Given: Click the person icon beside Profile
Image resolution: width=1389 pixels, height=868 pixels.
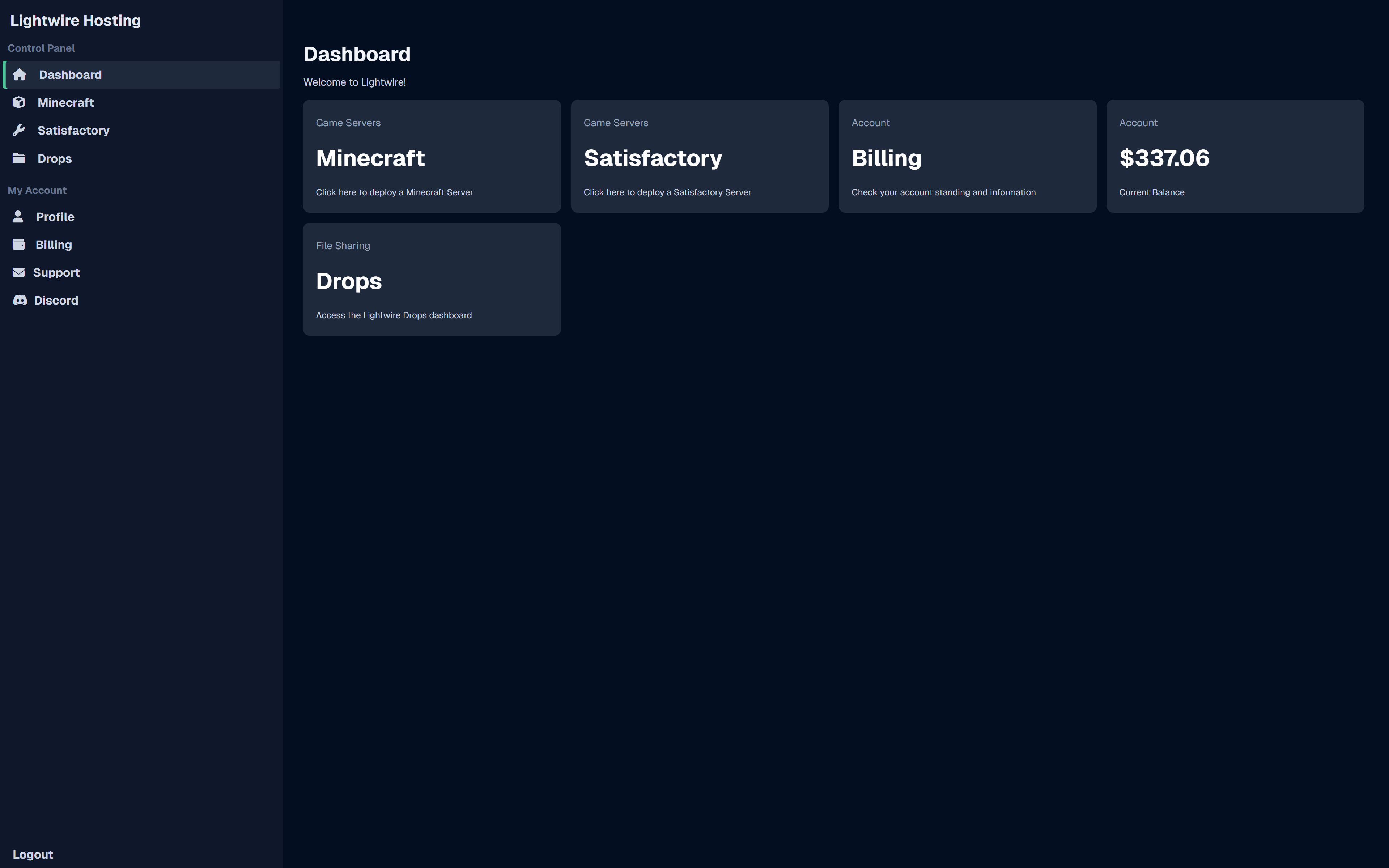Looking at the screenshot, I should (18, 216).
